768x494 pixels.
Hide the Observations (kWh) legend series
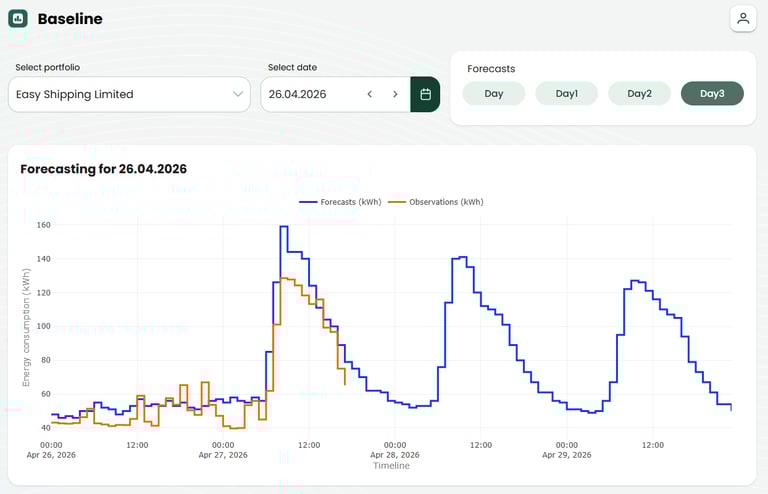(436, 202)
